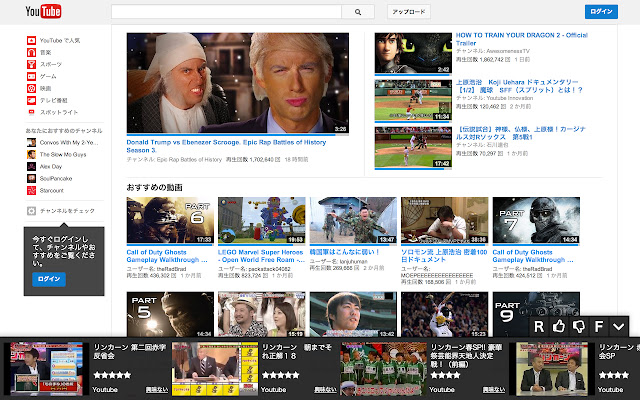Open the games (ゲーム) category icon
640x400 pixels.
(x=31, y=76)
